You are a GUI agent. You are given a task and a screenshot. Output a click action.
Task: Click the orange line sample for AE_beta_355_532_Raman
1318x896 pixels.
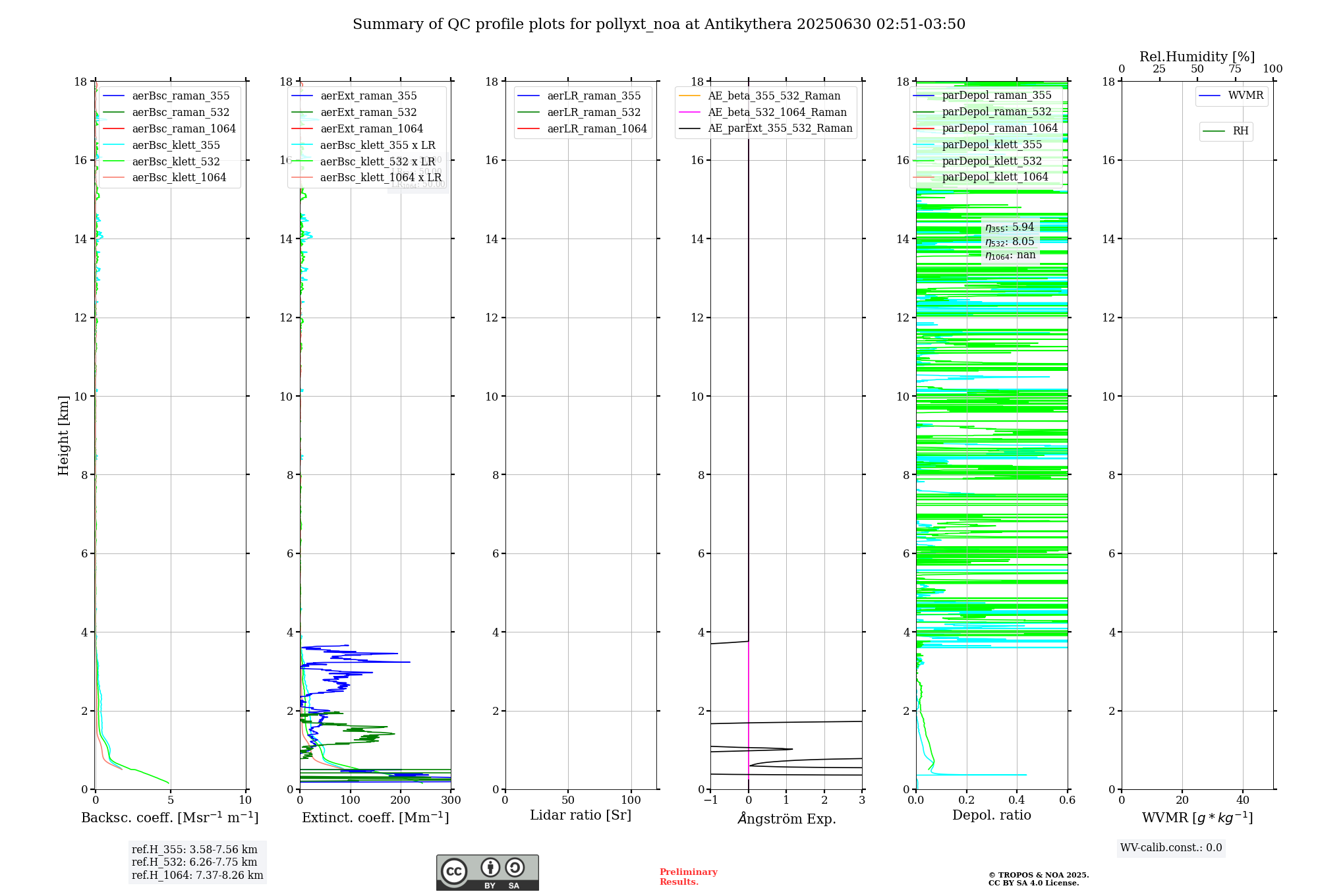point(690,96)
